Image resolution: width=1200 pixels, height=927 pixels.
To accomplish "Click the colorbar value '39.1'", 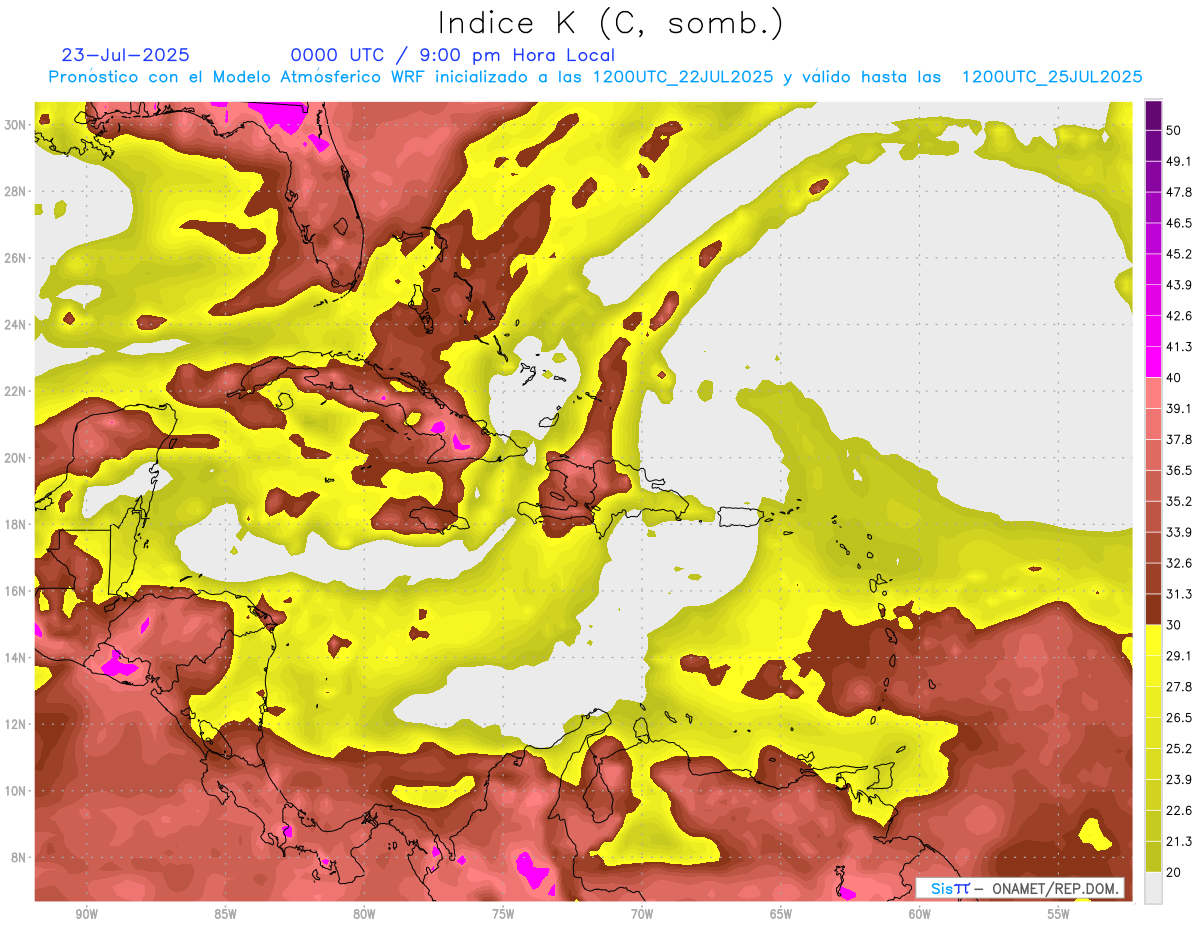I will tap(1178, 409).
